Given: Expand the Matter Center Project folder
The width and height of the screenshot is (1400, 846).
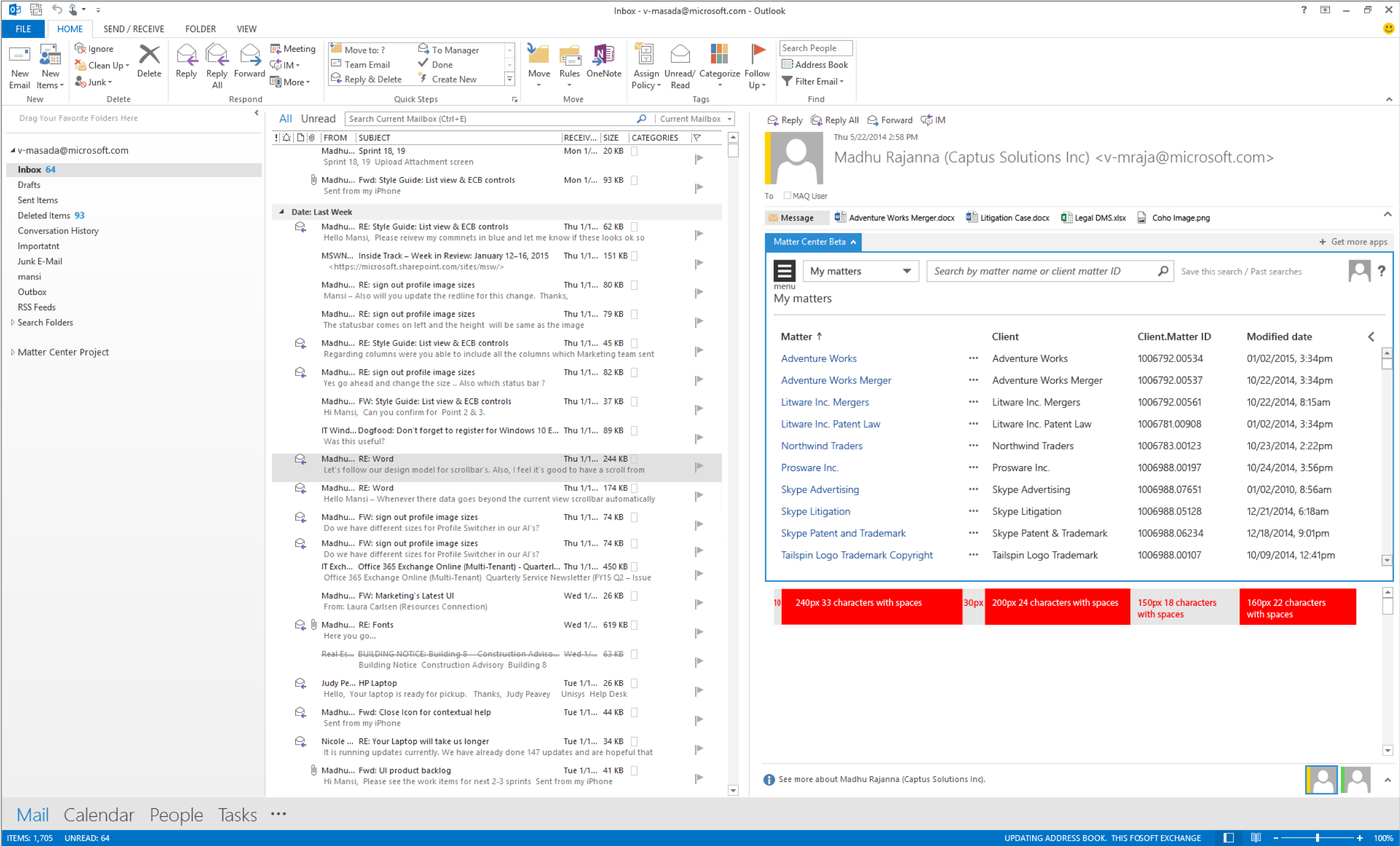Looking at the screenshot, I should tap(12, 352).
